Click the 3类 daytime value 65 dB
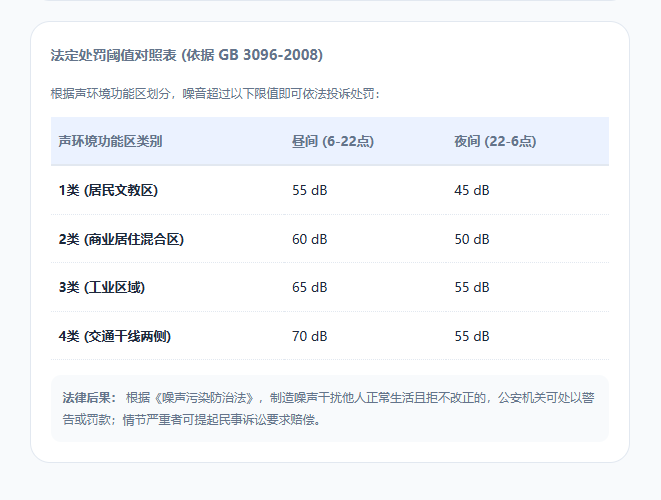 [309, 287]
